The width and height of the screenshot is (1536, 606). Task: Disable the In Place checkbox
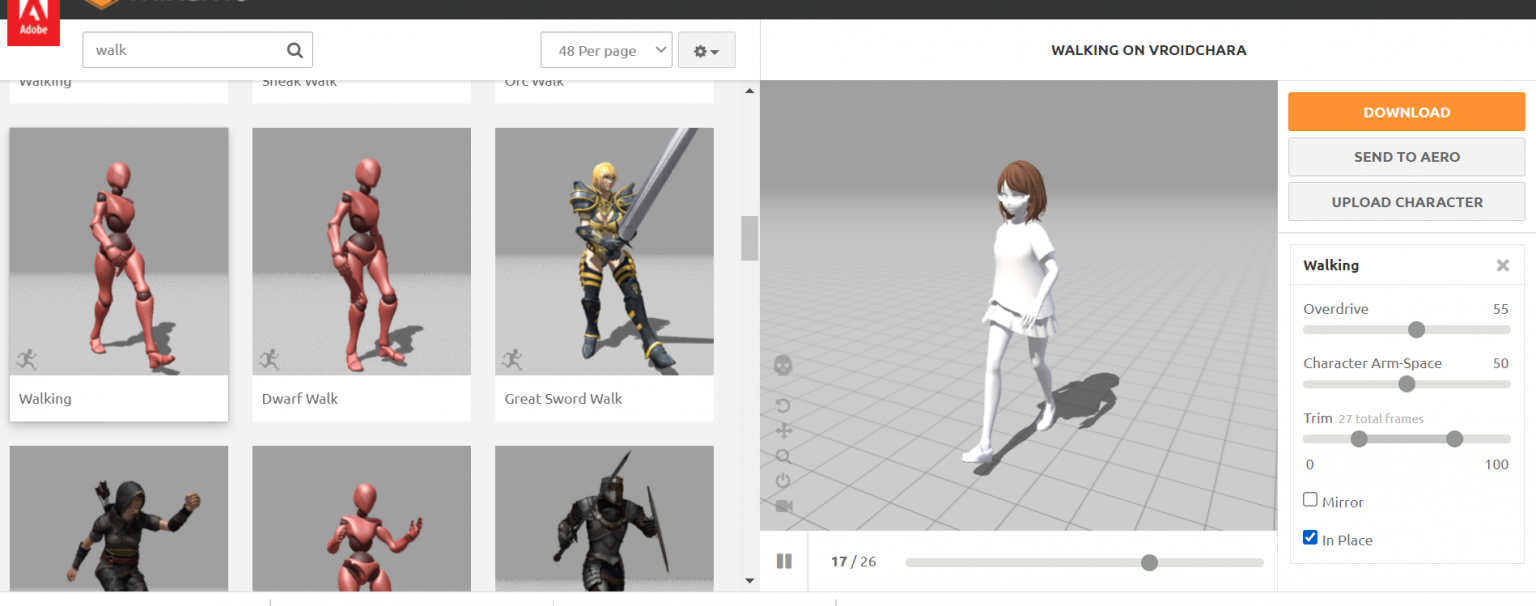[x=1310, y=537]
